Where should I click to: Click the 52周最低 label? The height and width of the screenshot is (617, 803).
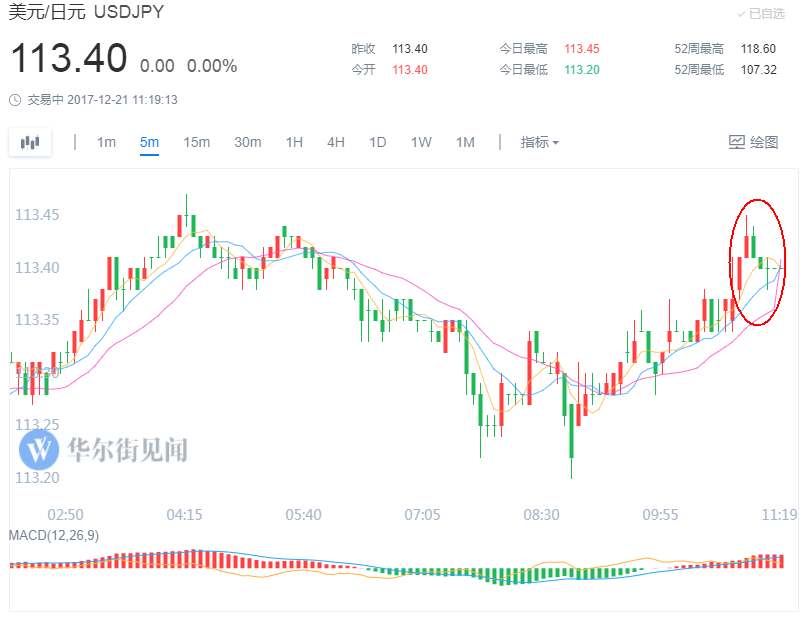(699, 70)
